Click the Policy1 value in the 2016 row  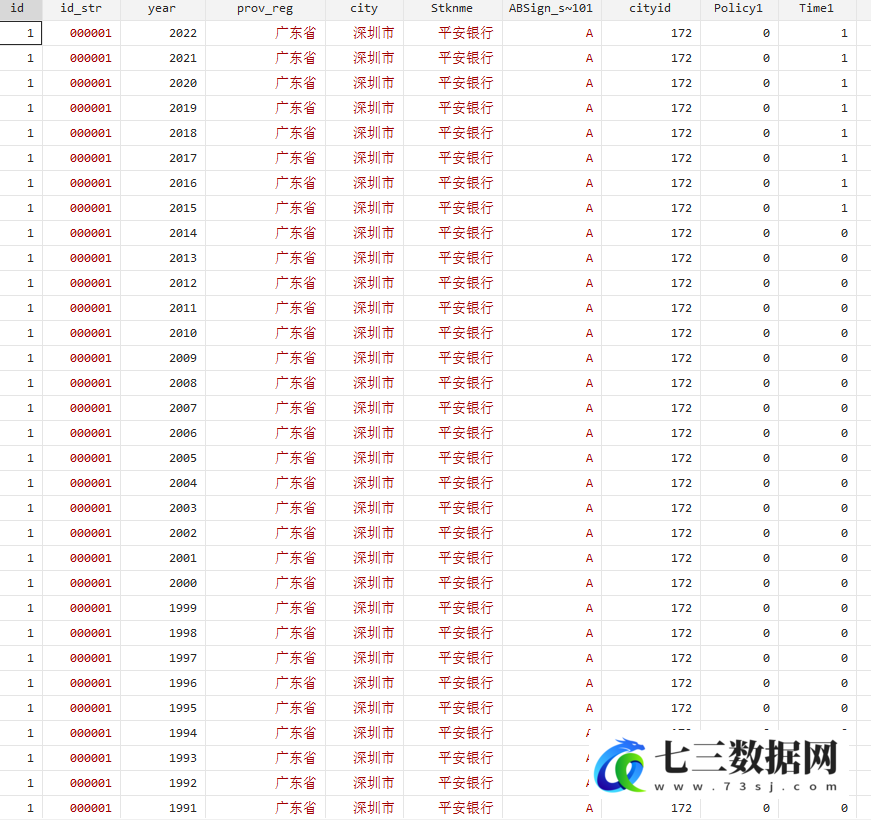[766, 183]
